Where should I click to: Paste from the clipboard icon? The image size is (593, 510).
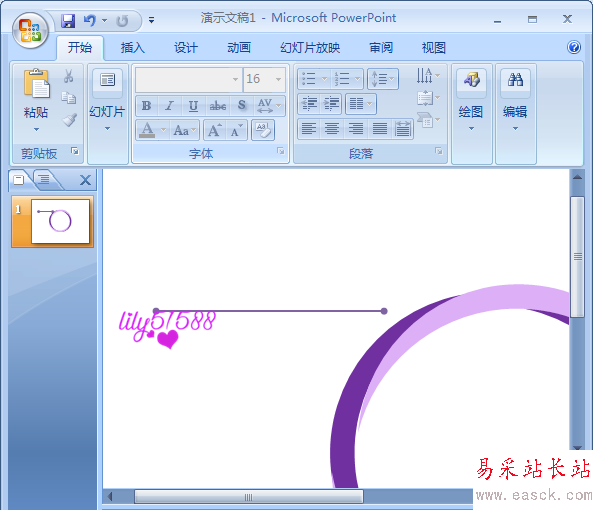pos(36,84)
